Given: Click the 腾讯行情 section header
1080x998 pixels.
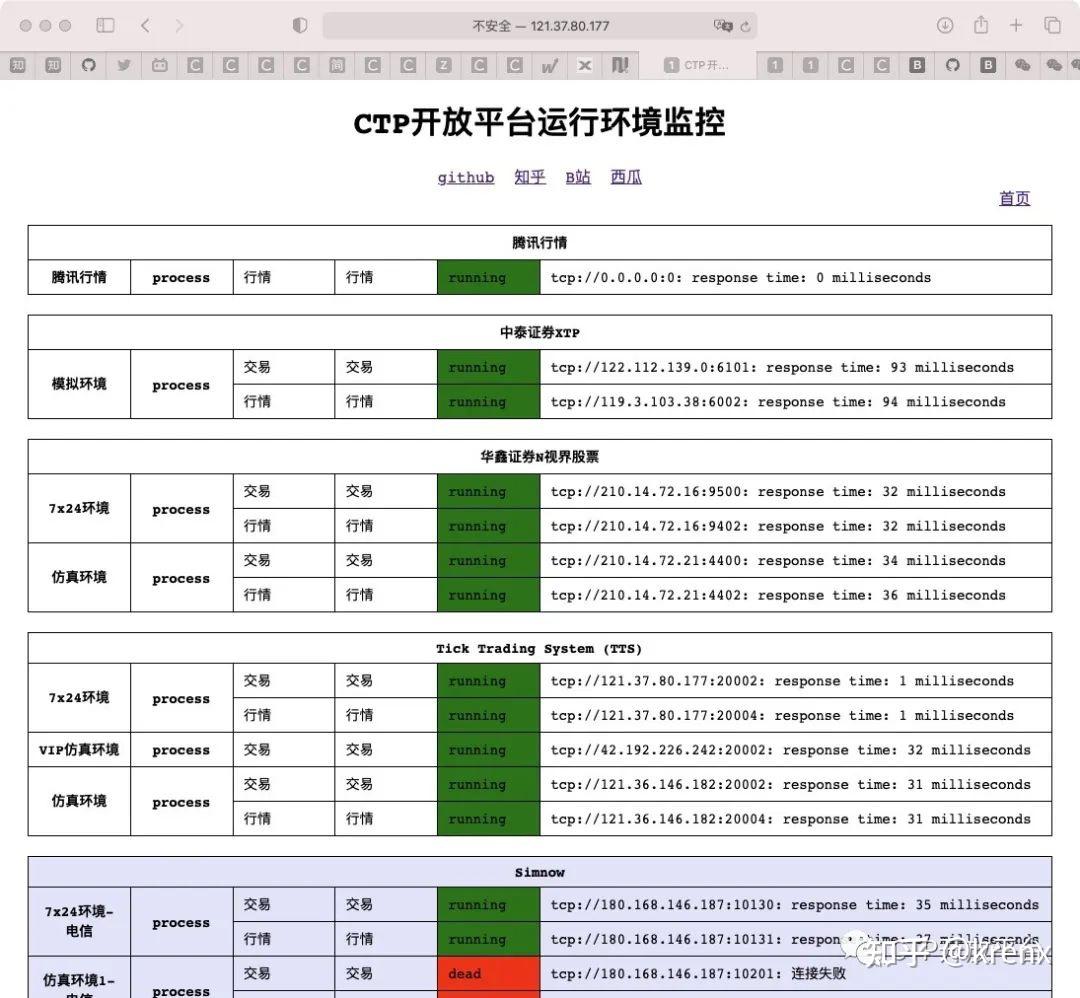Looking at the screenshot, I should pos(539,242).
